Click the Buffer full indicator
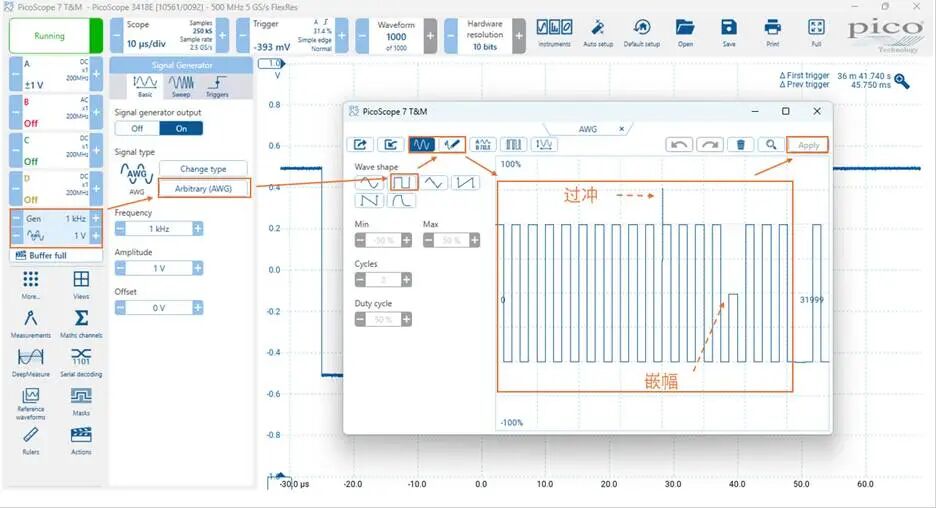Screen dimensions: 936x508 (56, 255)
